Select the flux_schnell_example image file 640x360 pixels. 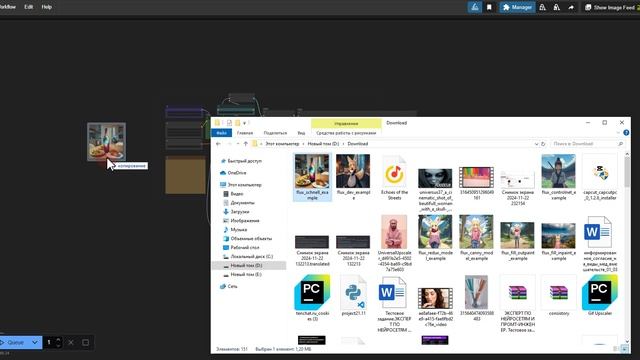coord(312,177)
